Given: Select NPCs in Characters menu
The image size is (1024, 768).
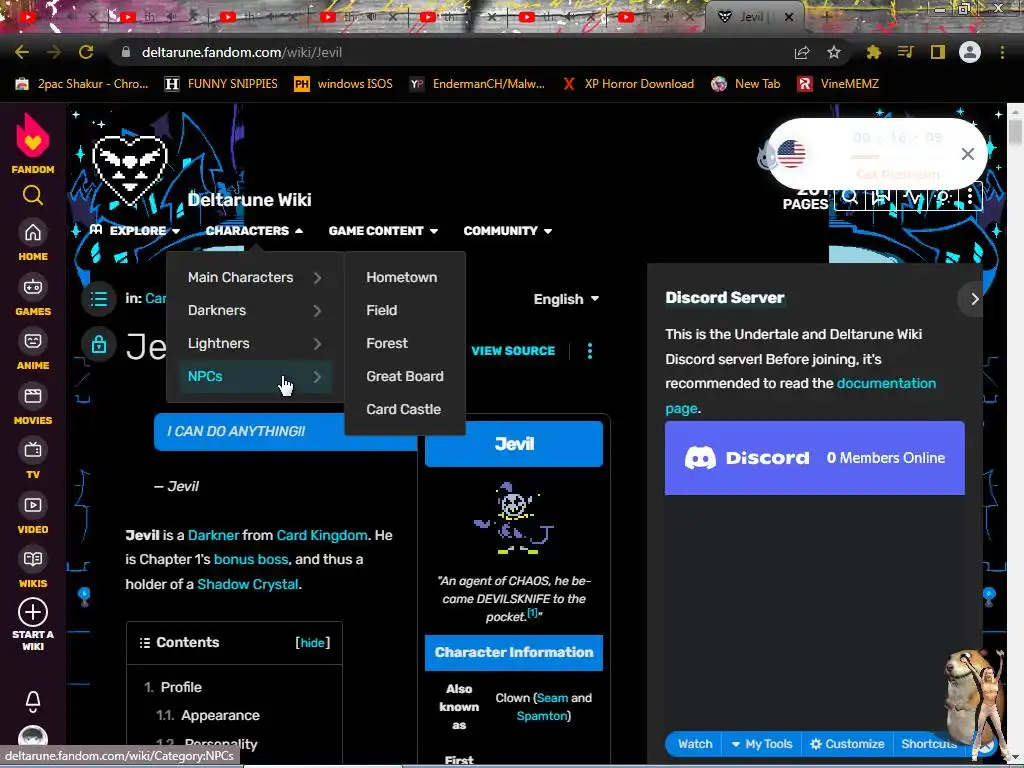Looking at the screenshot, I should (x=255, y=377).
